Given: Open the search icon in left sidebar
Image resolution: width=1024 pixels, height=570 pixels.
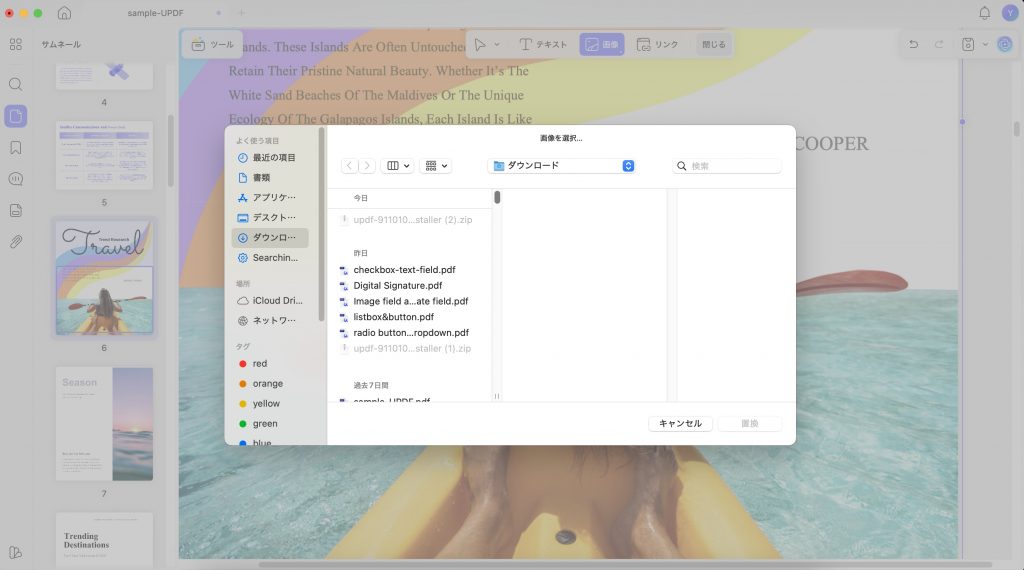Looking at the screenshot, I should coord(16,84).
